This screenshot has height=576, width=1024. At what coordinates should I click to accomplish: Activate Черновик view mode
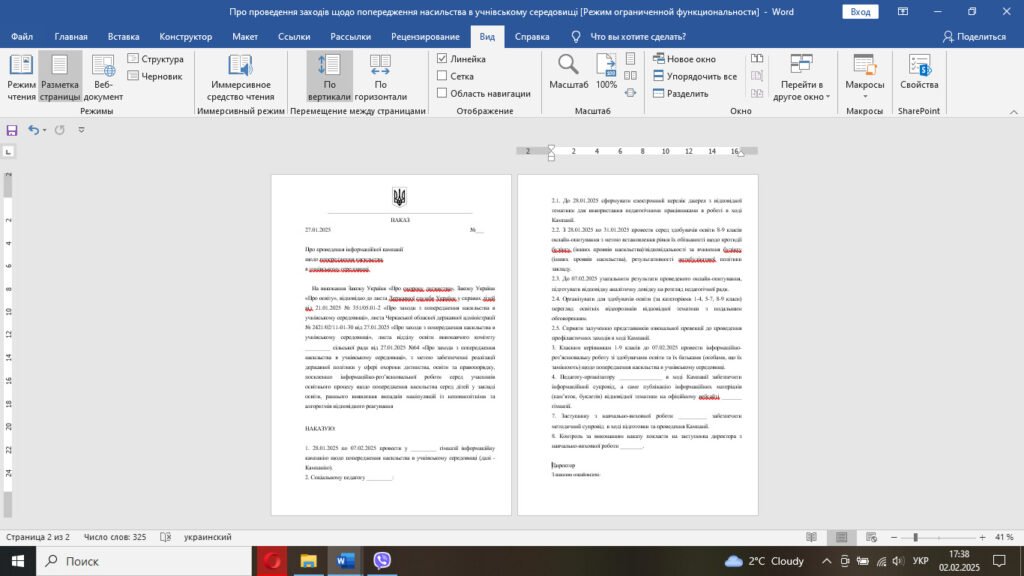[x=155, y=74]
